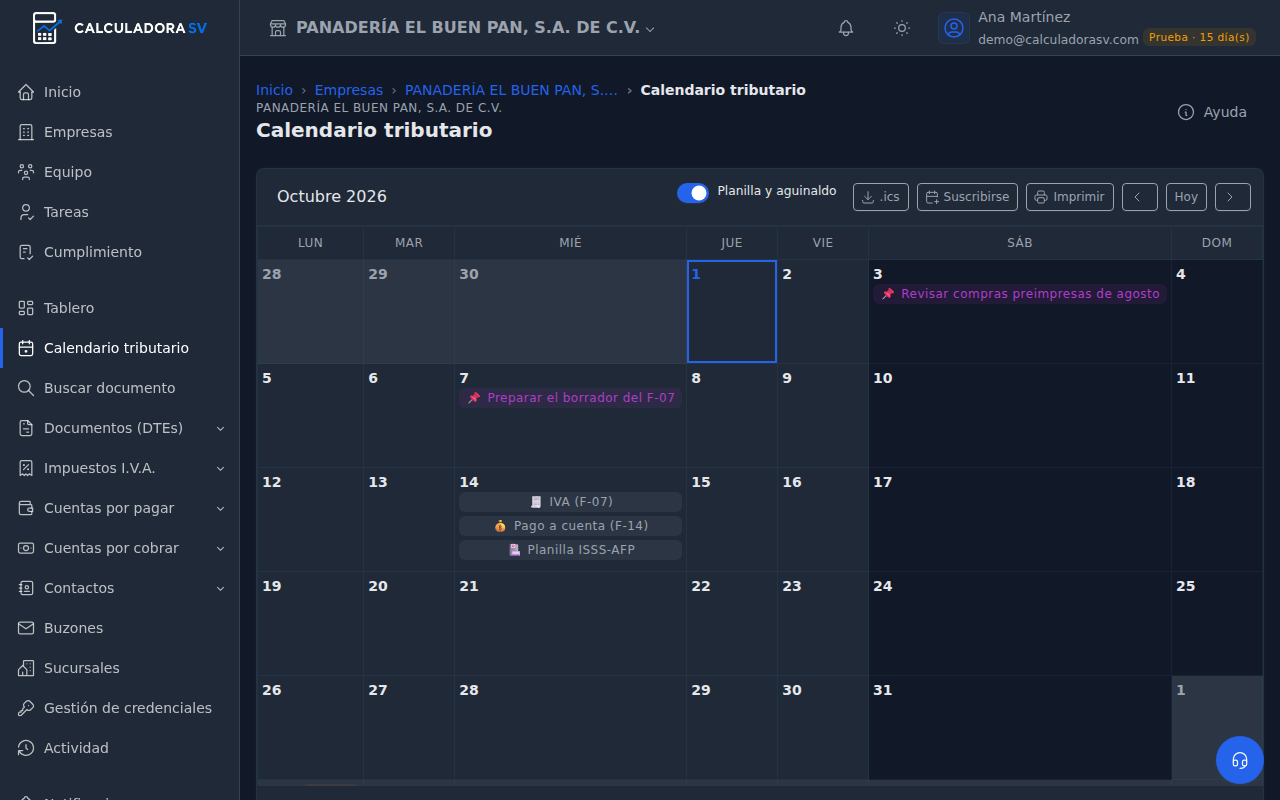Click the Ayuda info circle icon
The height and width of the screenshot is (800, 1280).
[1186, 112]
